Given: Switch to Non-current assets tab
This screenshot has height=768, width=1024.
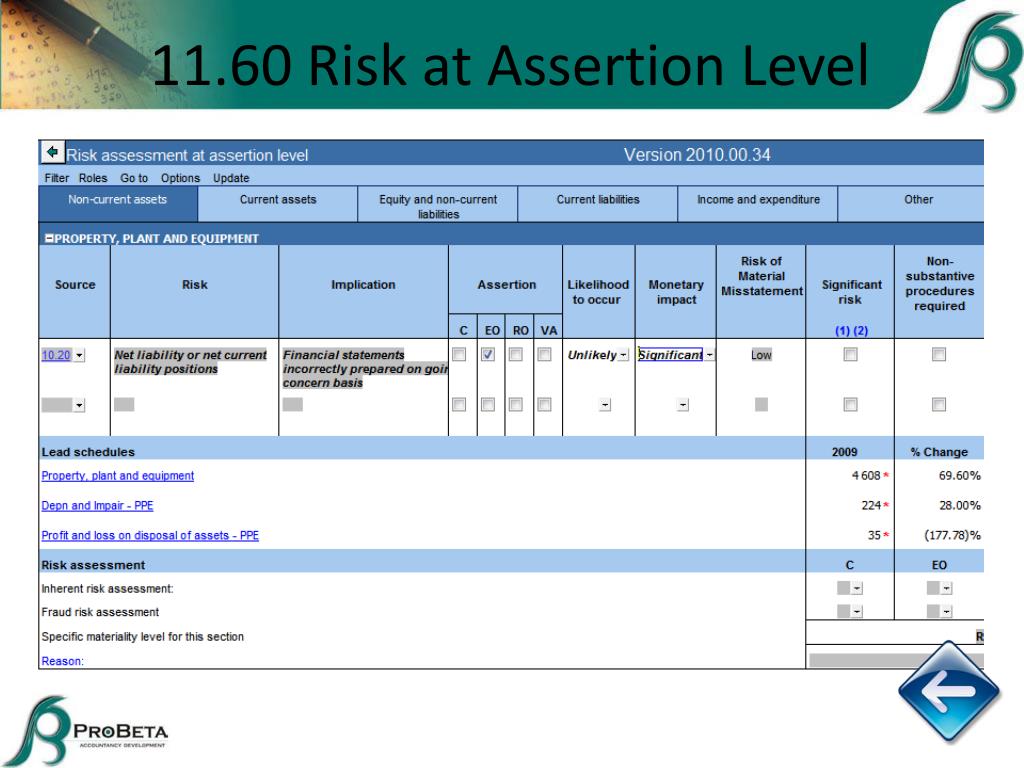Looking at the screenshot, I should pos(118,204).
